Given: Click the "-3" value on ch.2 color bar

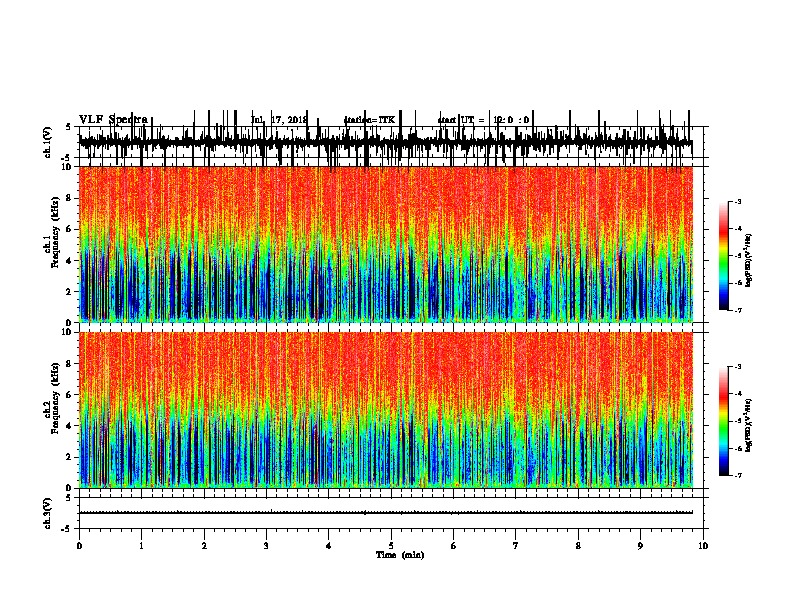Looking at the screenshot, I should [737, 367].
